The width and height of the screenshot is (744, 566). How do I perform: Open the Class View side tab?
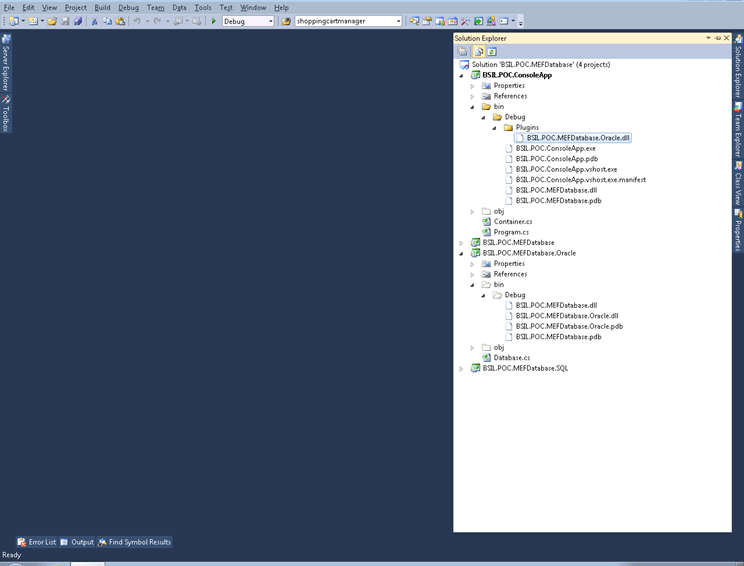coord(738,184)
